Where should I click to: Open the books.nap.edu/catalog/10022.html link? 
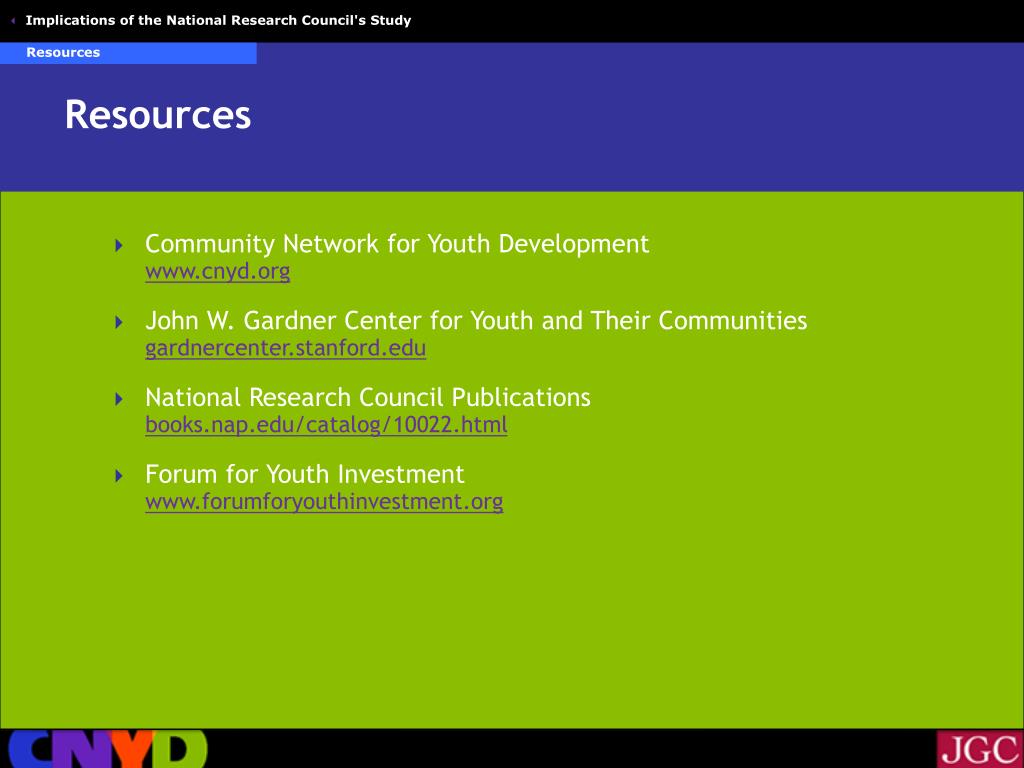click(326, 425)
